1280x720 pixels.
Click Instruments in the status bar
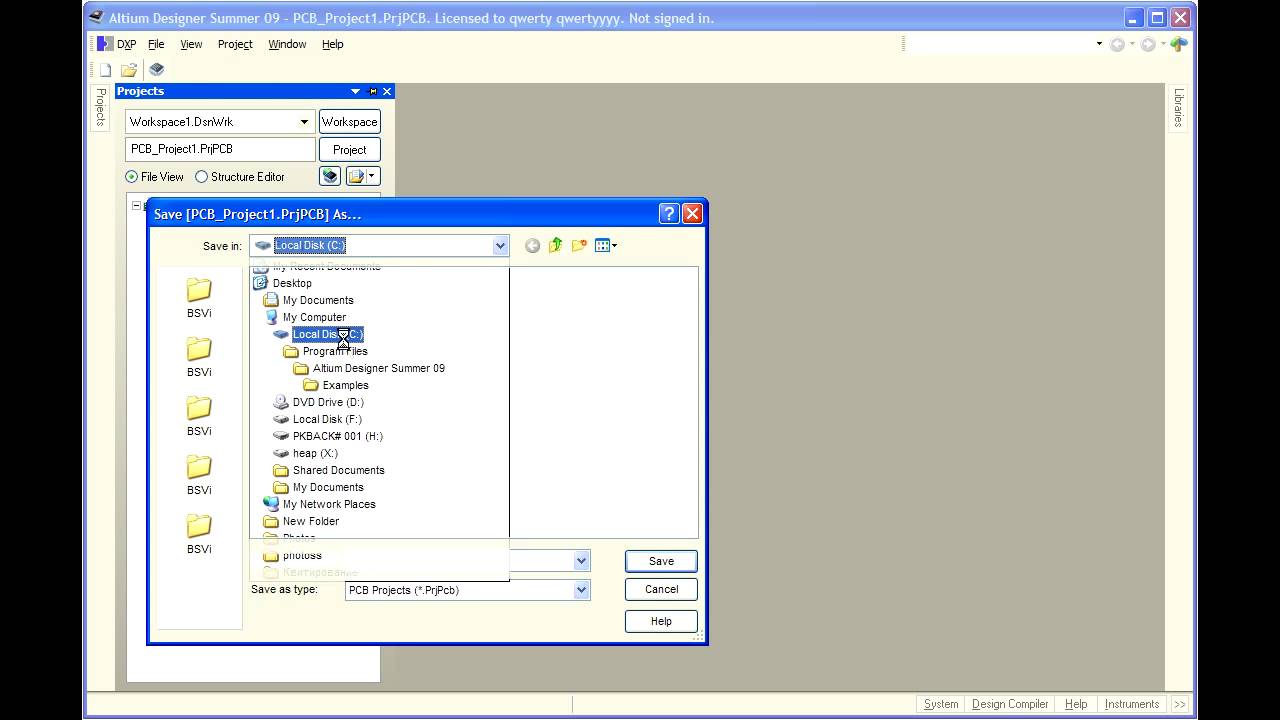[1132, 704]
